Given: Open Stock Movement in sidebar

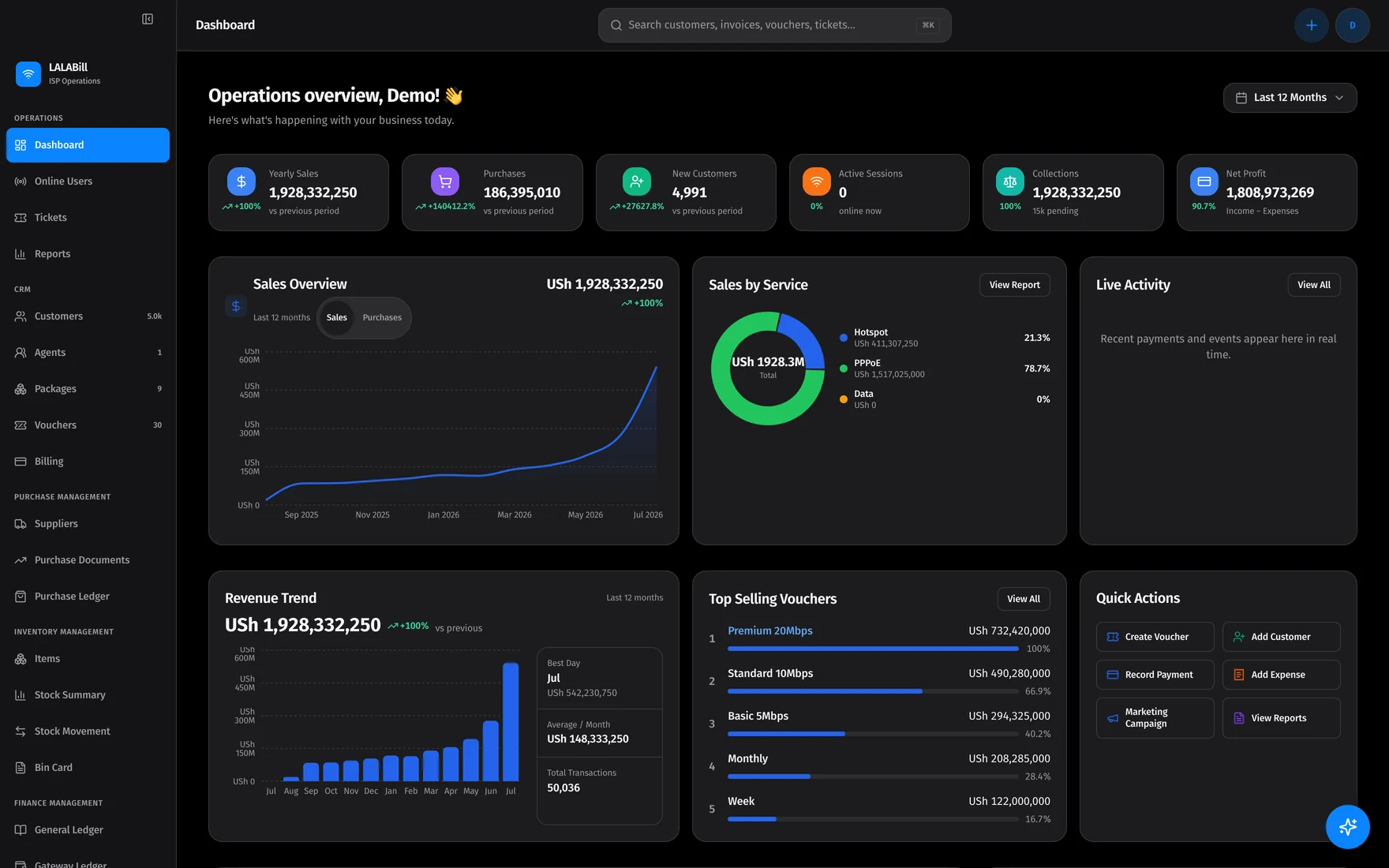Looking at the screenshot, I should point(88,731).
